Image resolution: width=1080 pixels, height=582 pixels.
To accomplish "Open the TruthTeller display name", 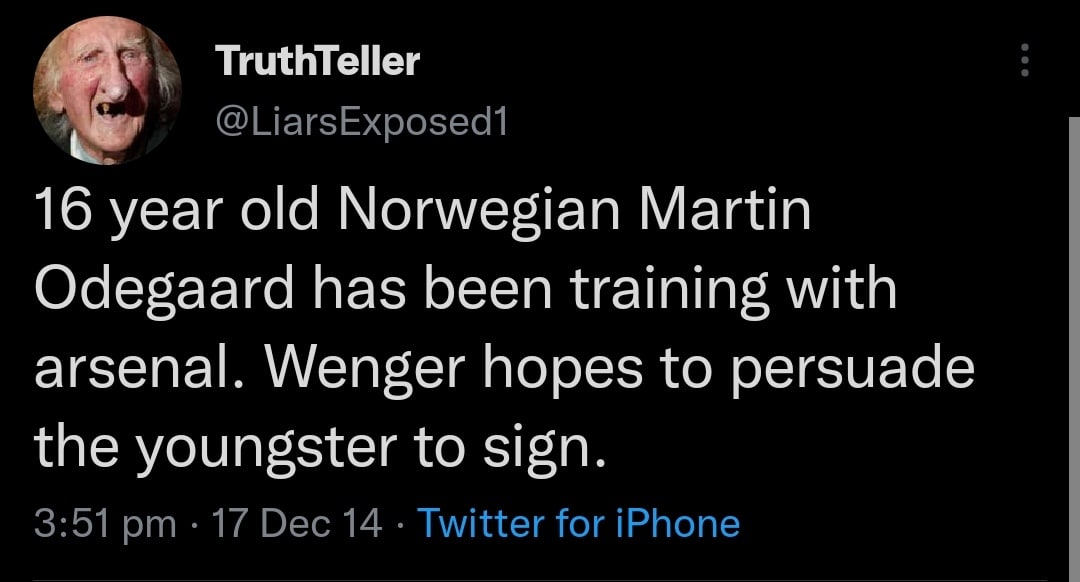I will (x=318, y=62).
